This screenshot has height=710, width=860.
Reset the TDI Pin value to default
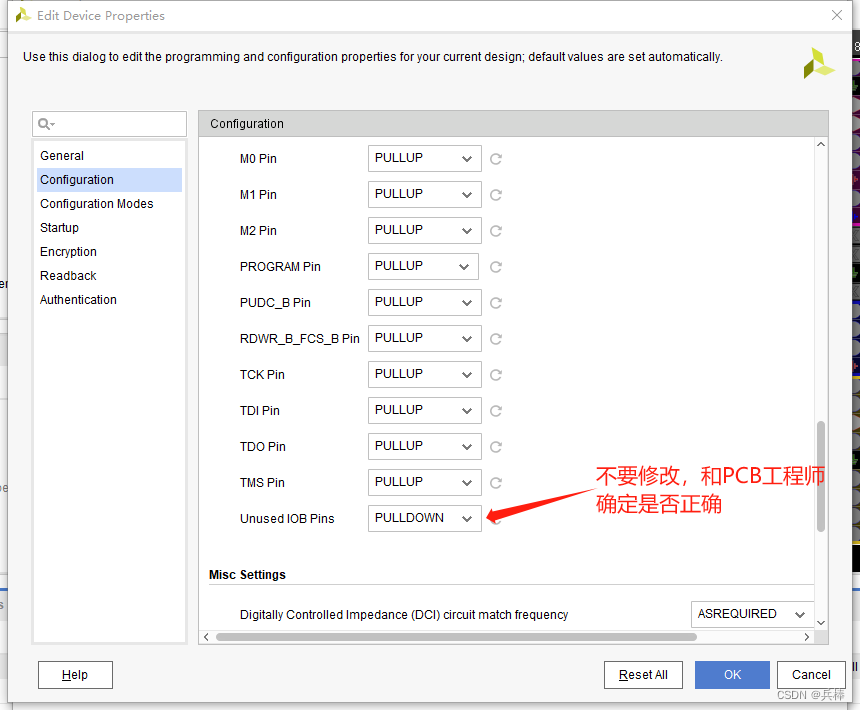coord(496,411)
